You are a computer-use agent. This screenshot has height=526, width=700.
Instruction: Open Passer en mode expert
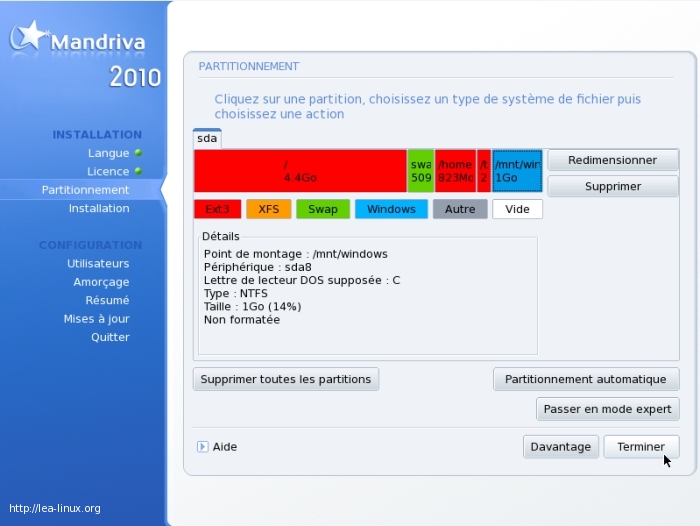click(x=608, y=409)
